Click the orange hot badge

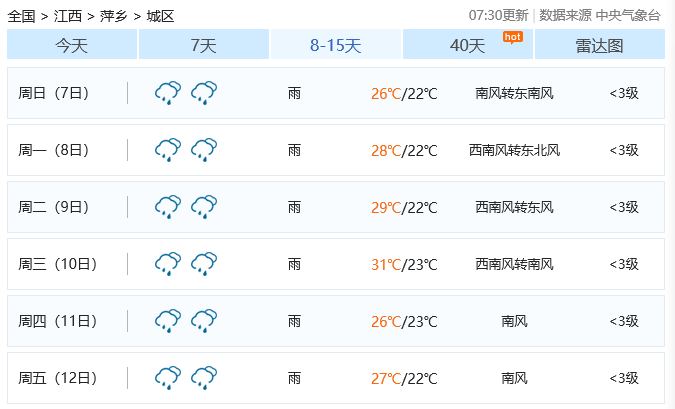[x=513, y=37]
